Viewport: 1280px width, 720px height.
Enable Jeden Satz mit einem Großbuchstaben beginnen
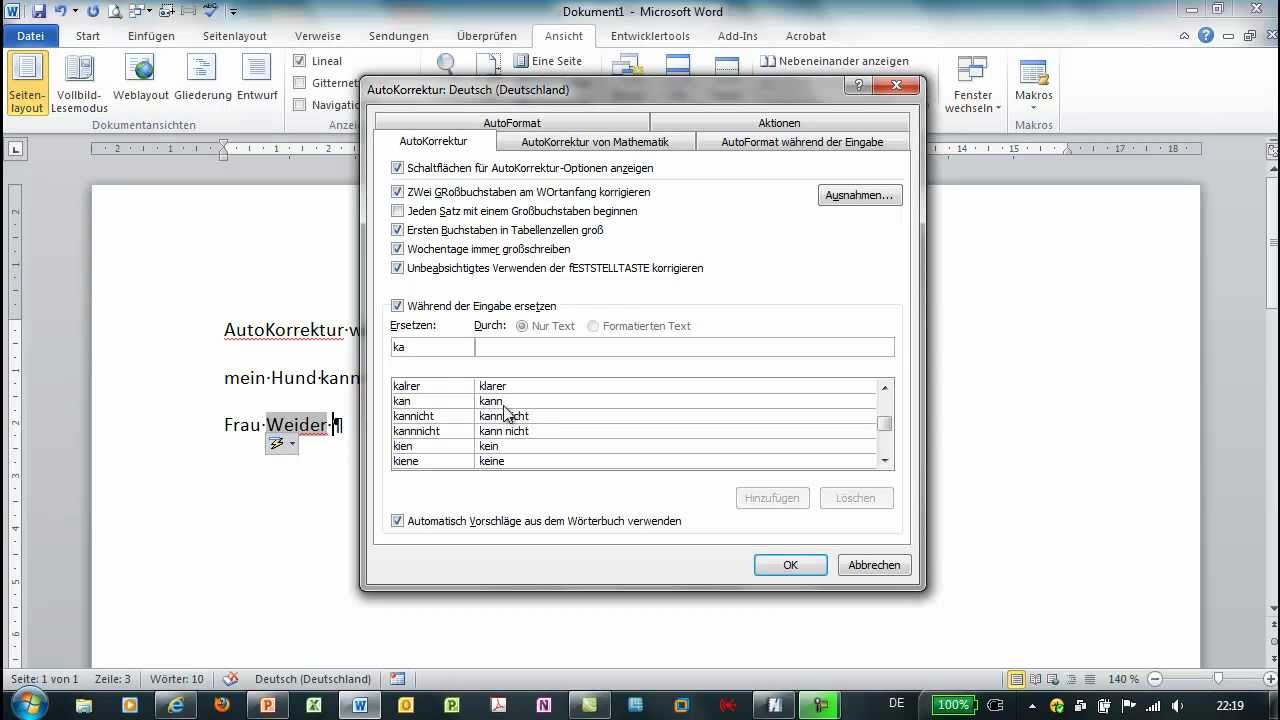398,211
